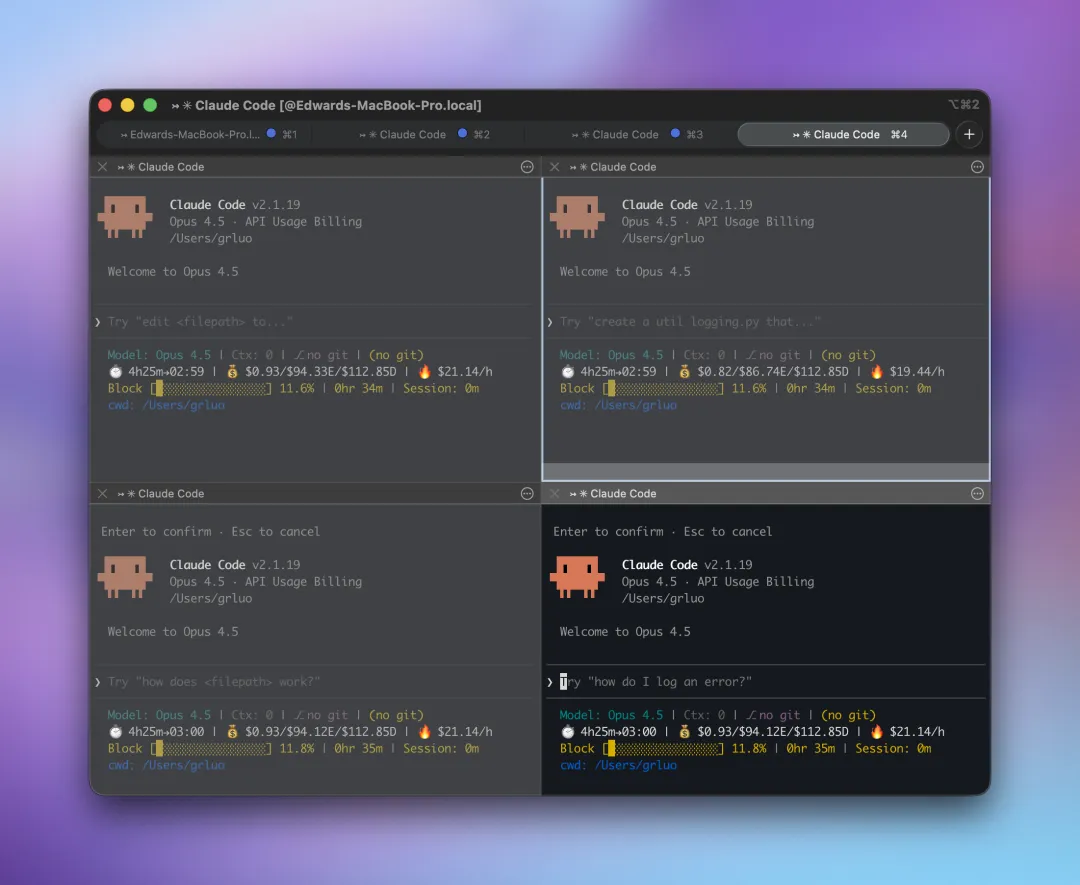Viewport: 1080px width, 885px height.
Task: Click the Block progress bar in the top-right pane
Action: 663,388
